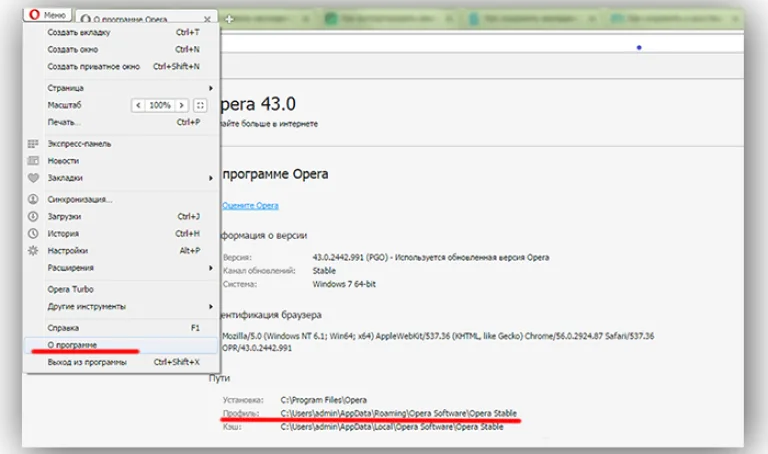Click install path C:\Program Files\Opera

coord(324,400)
